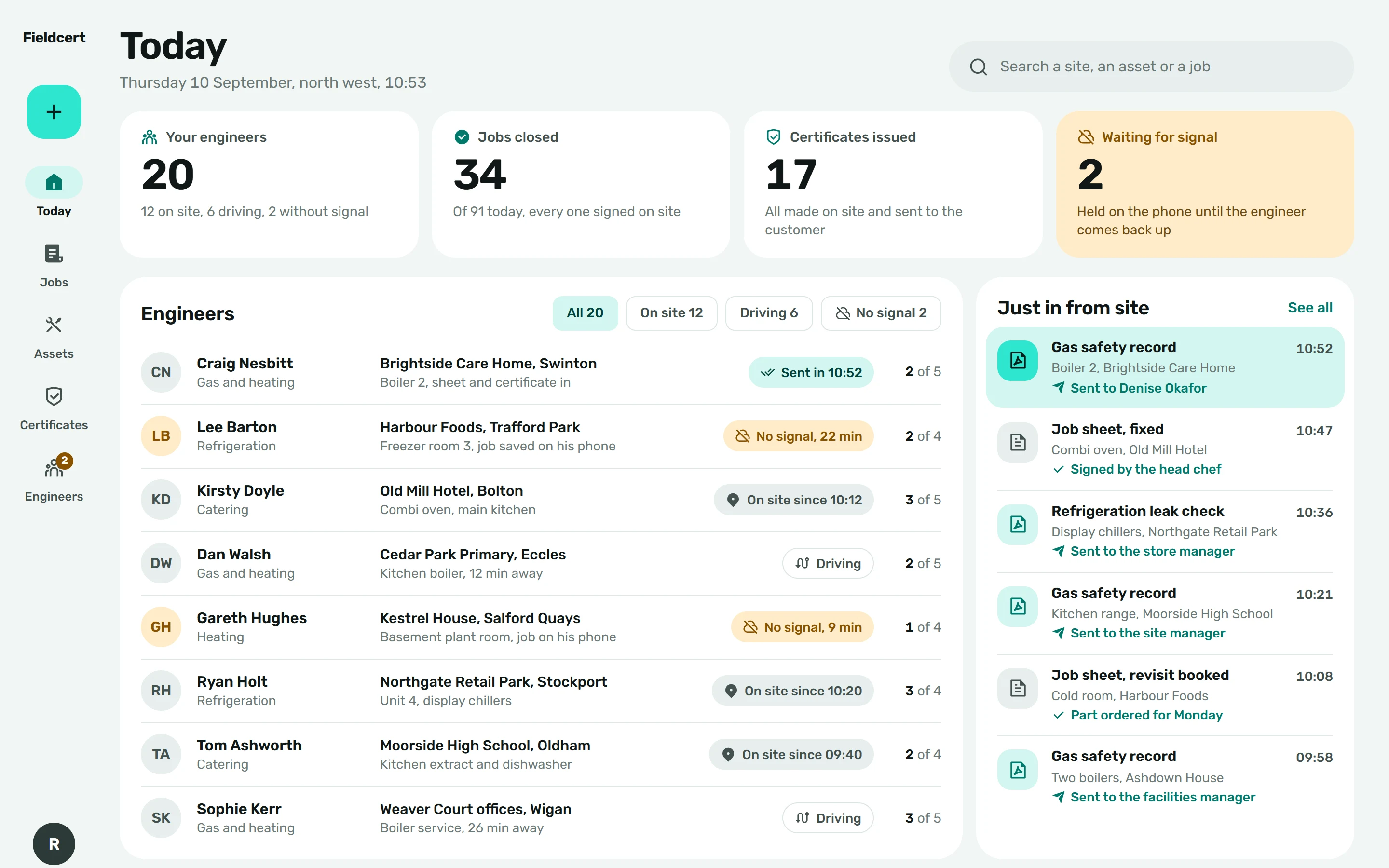Click the KD avatar for Kirsty Doyle

click(x=161, y=500)
